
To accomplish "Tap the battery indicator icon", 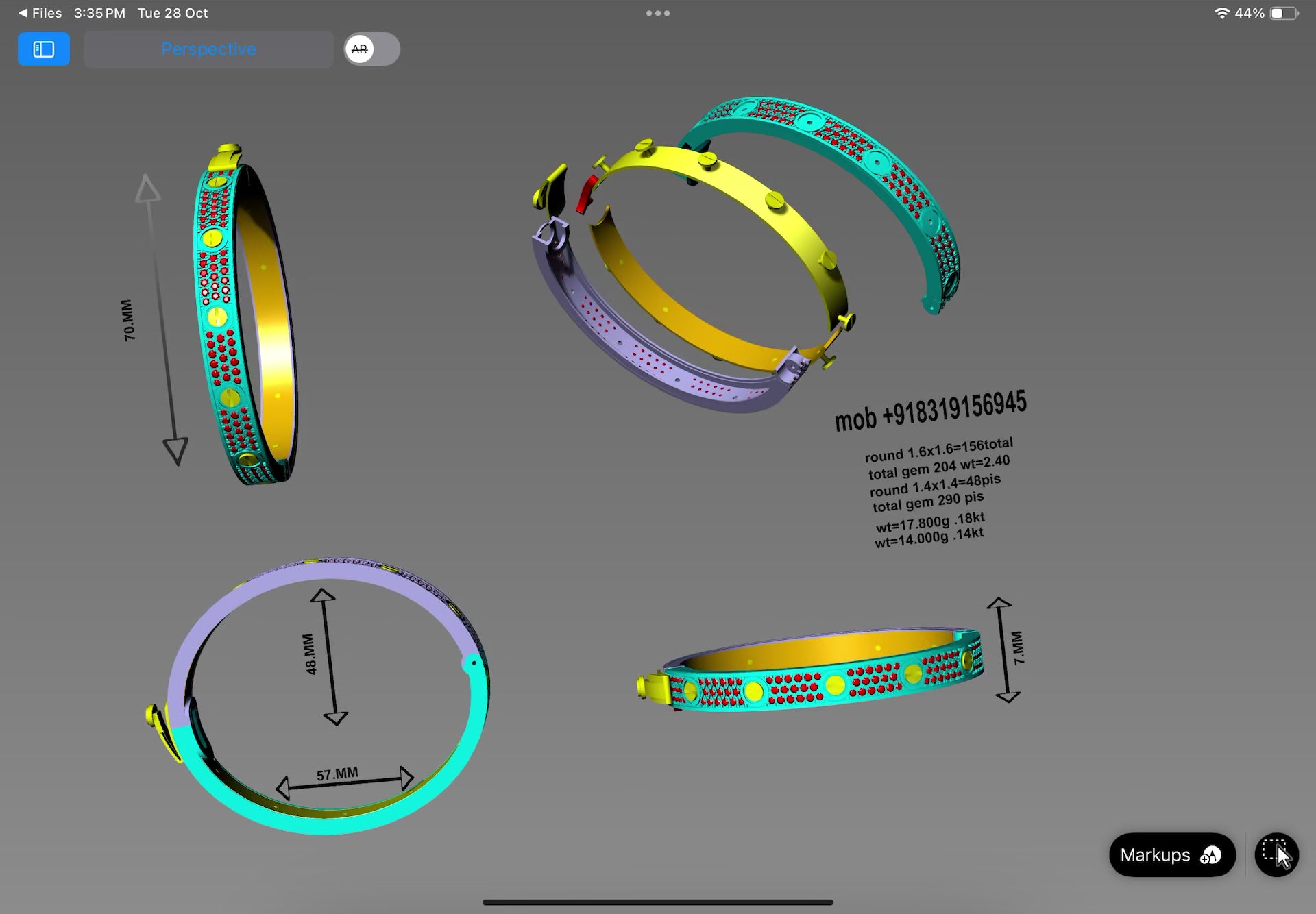I will pyautogui.click(x=1282, y=13).
